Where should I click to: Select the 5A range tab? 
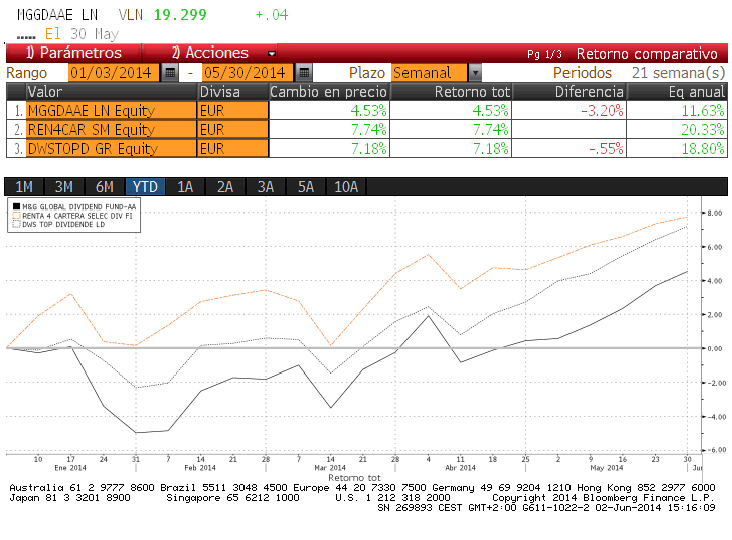(x=306, y=187)
